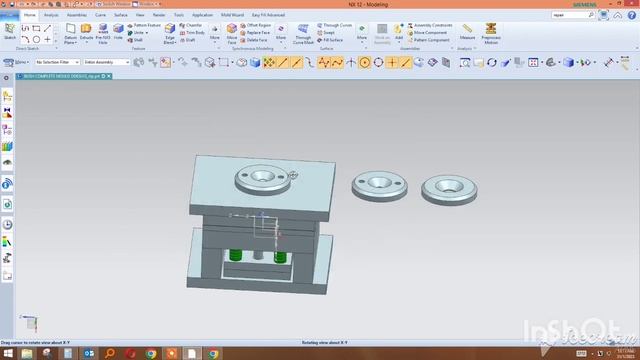Click the Trim Body button
Viewport: 640px width, 360px height.
[192, 33]
